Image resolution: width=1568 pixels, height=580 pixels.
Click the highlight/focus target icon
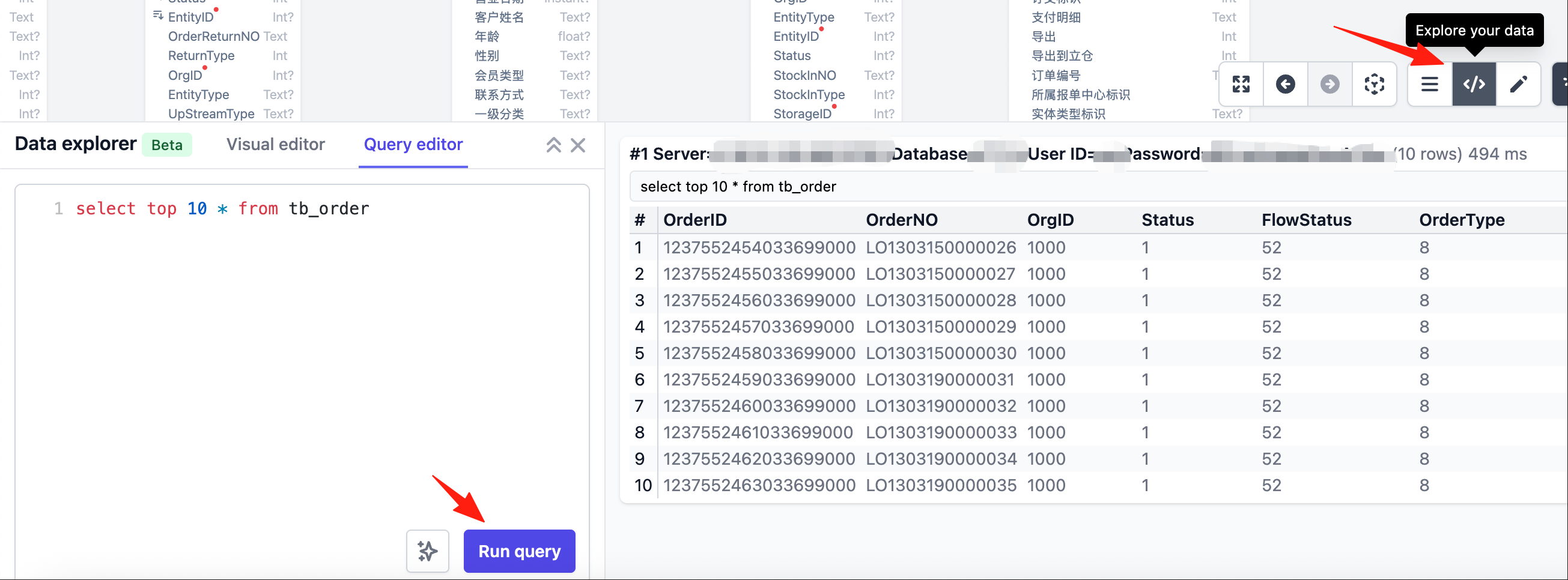point(1374,84)
